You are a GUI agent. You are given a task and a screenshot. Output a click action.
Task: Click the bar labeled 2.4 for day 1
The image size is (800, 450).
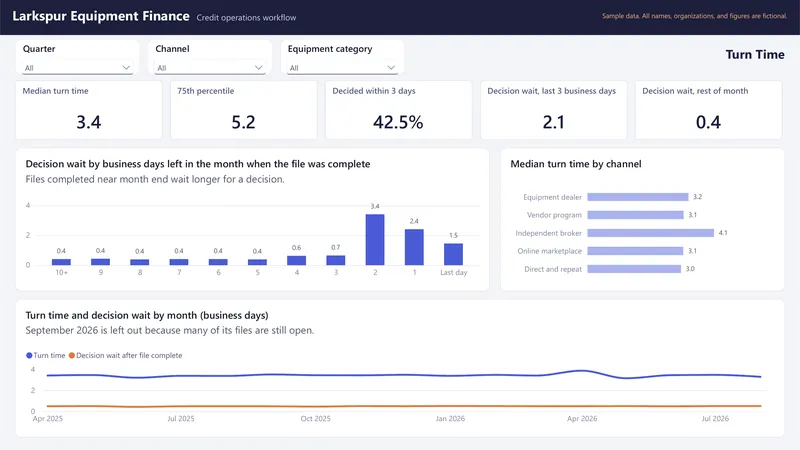click(414, 247)
